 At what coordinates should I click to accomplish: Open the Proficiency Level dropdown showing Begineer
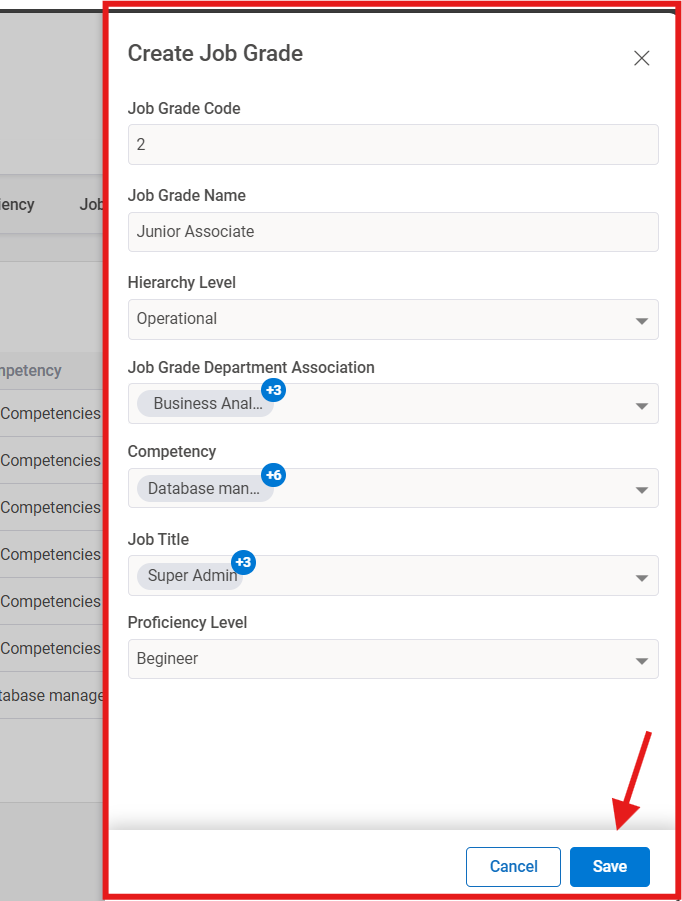(393, 659)
